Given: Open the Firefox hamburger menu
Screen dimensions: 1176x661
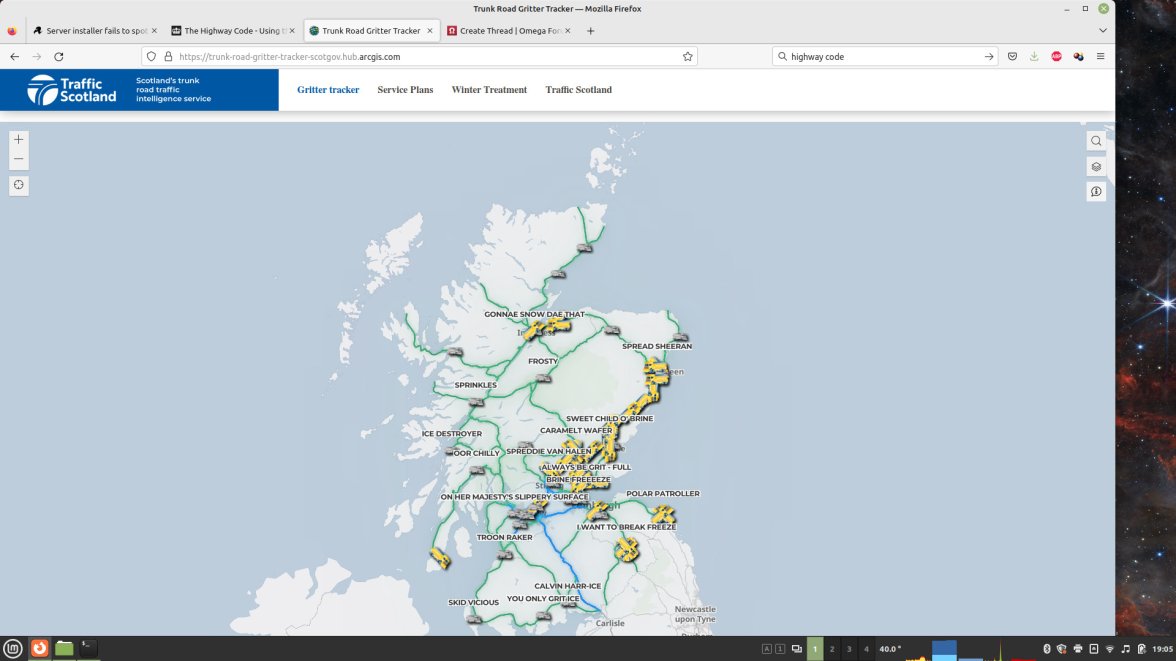Looking at the screenshot, I should tap(1100, 57).
